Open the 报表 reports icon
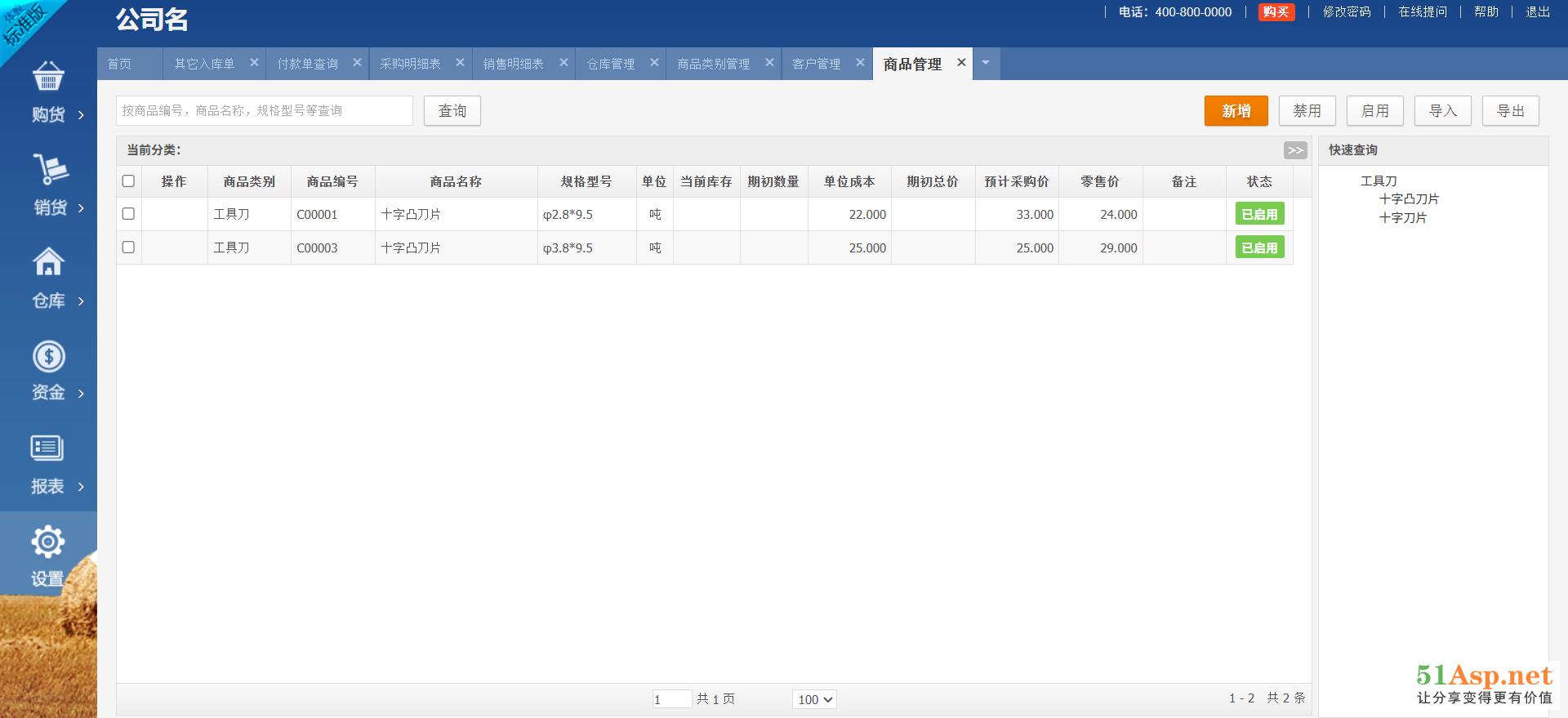Image resolution: width=1568 pixels, height=718 pixels. click(x=47, y=448)
